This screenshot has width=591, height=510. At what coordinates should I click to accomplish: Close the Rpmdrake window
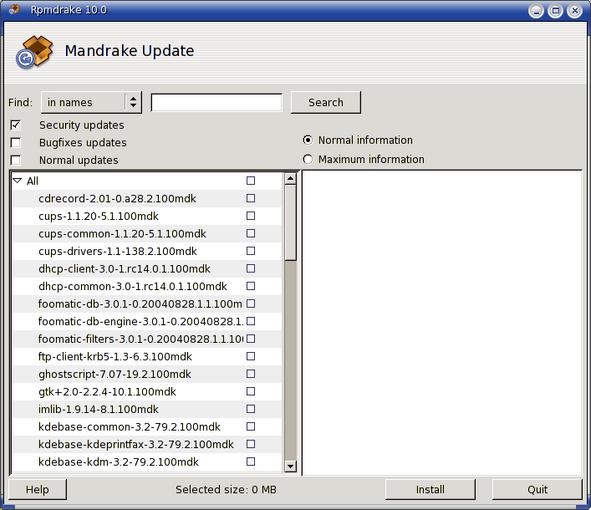[575, 11]
